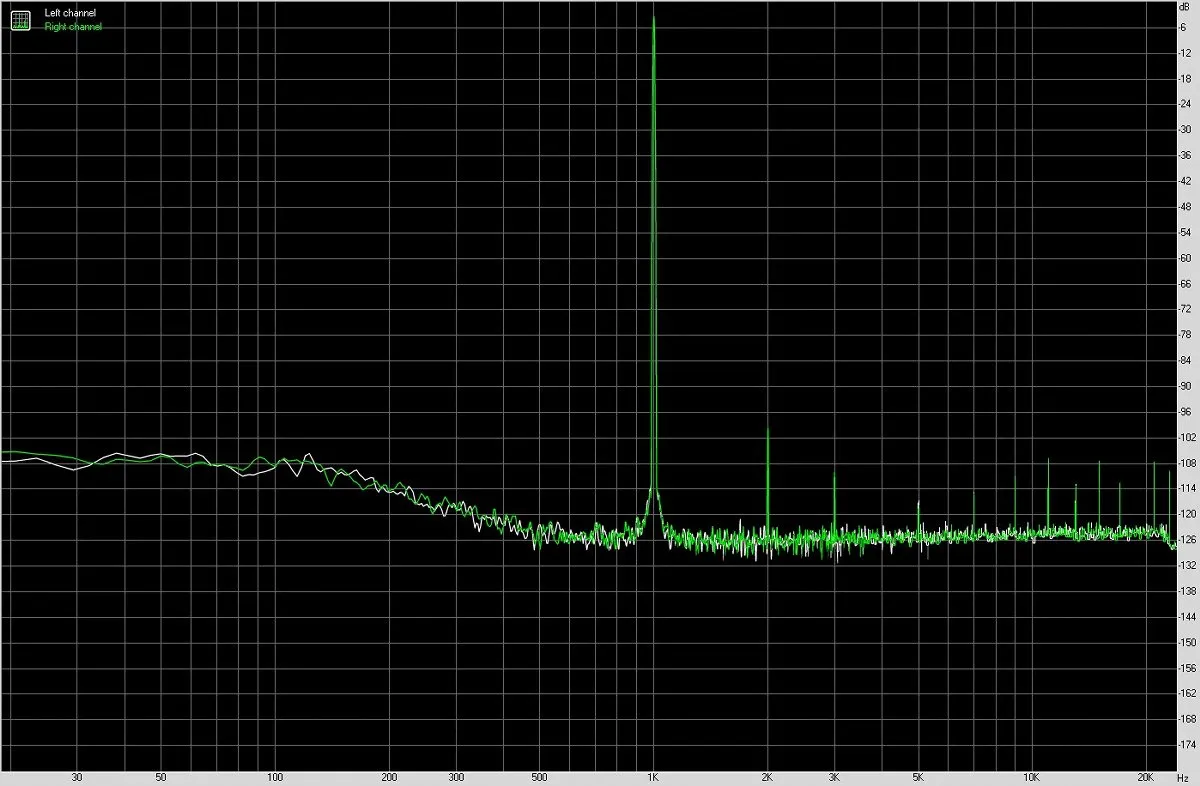Click the -108 dB axis label

point(1187,463)
